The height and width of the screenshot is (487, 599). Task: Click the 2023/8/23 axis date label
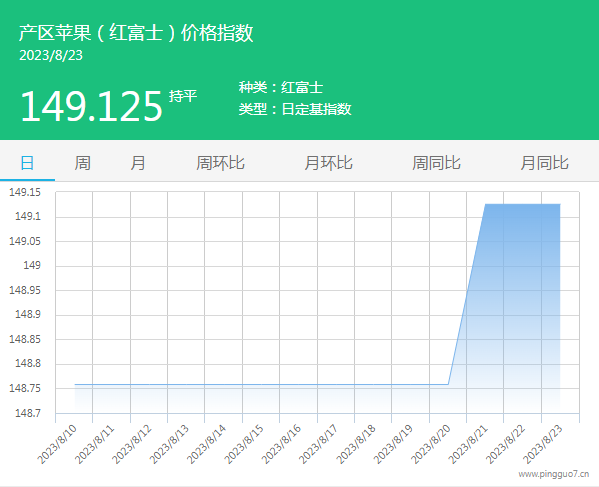543,444
